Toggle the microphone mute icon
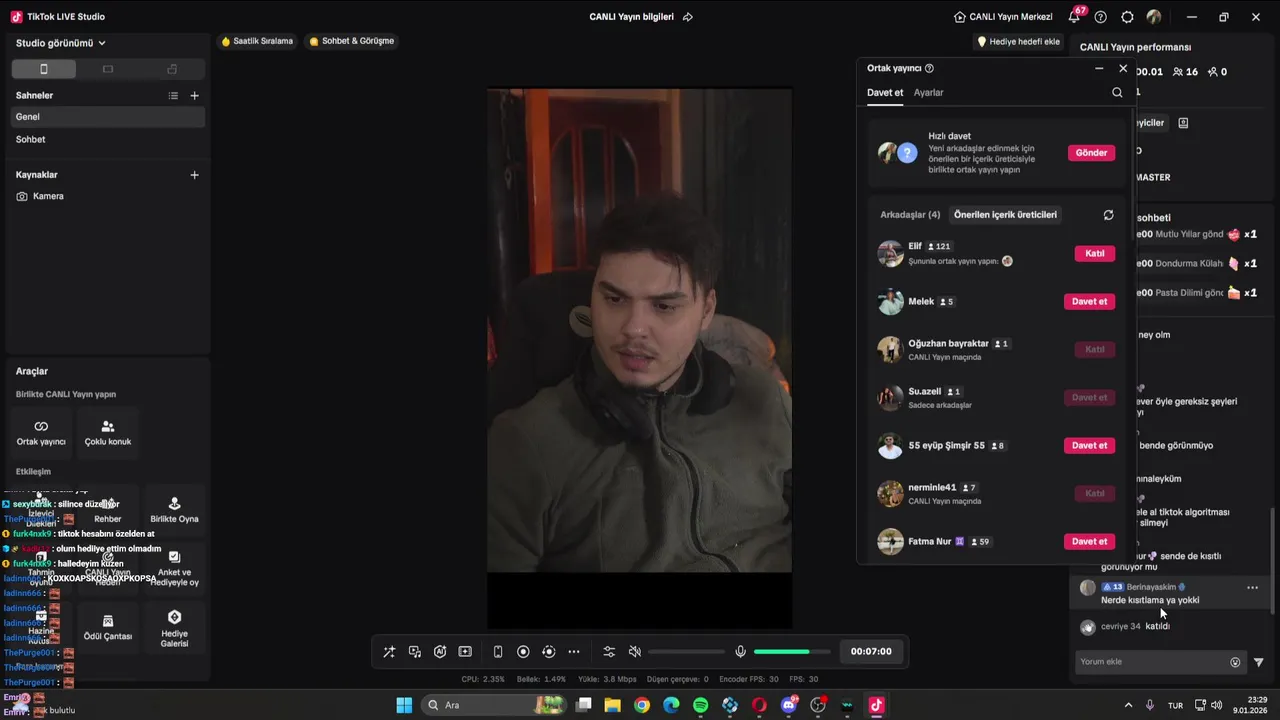This screenshot has height=720, width=1280. pos(740,652)
